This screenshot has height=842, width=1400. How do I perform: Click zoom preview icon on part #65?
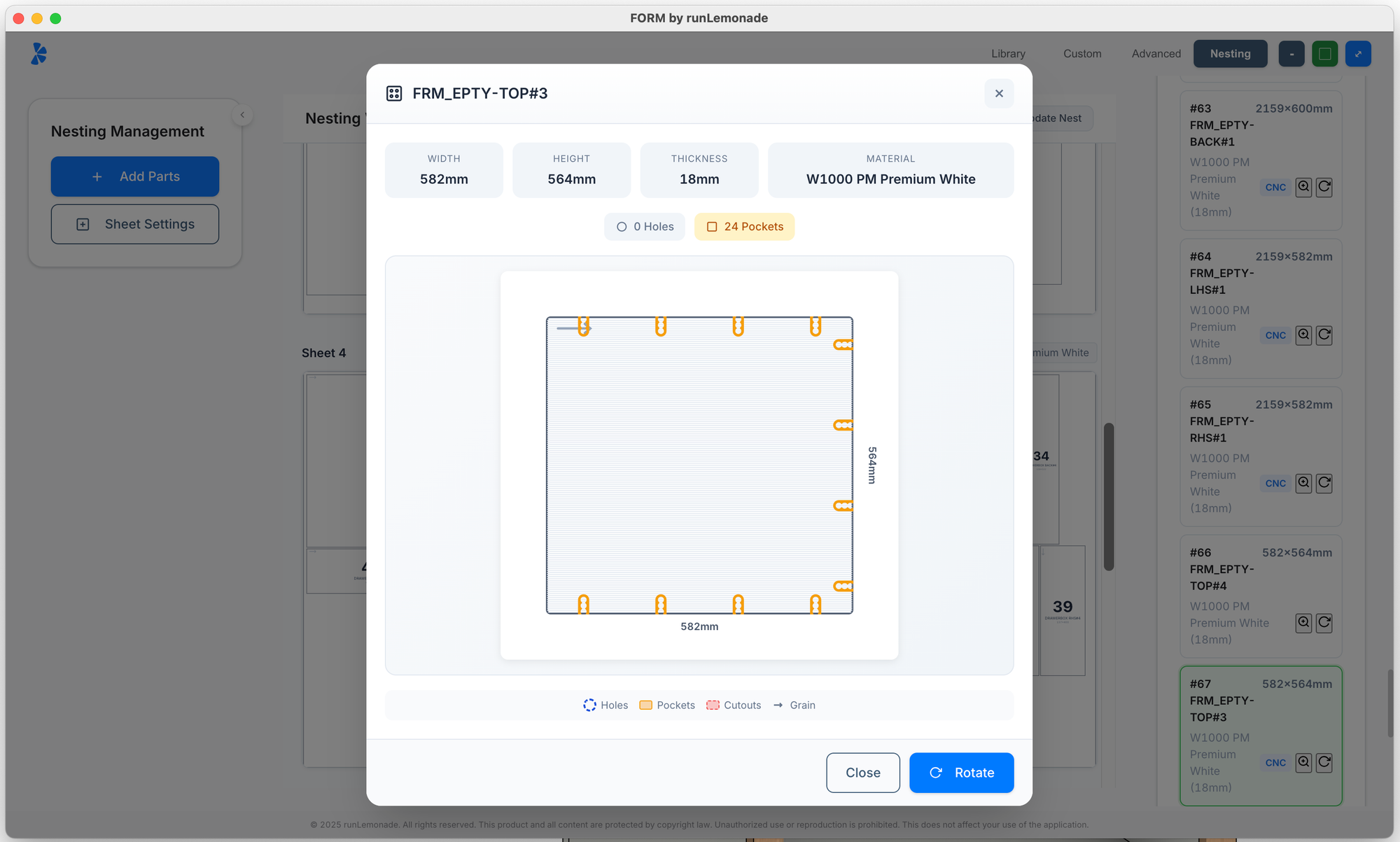(x=1303, y=483)
